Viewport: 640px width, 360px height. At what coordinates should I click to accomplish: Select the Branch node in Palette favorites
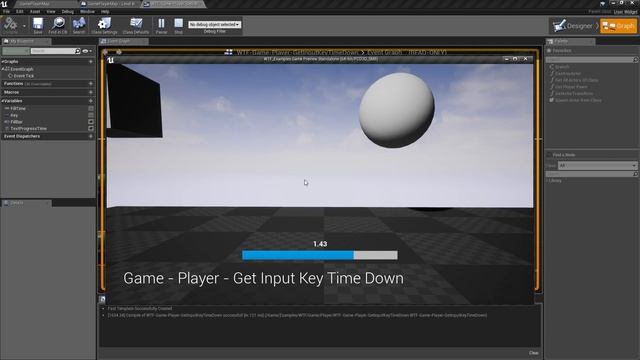click(x=562, y=67)
